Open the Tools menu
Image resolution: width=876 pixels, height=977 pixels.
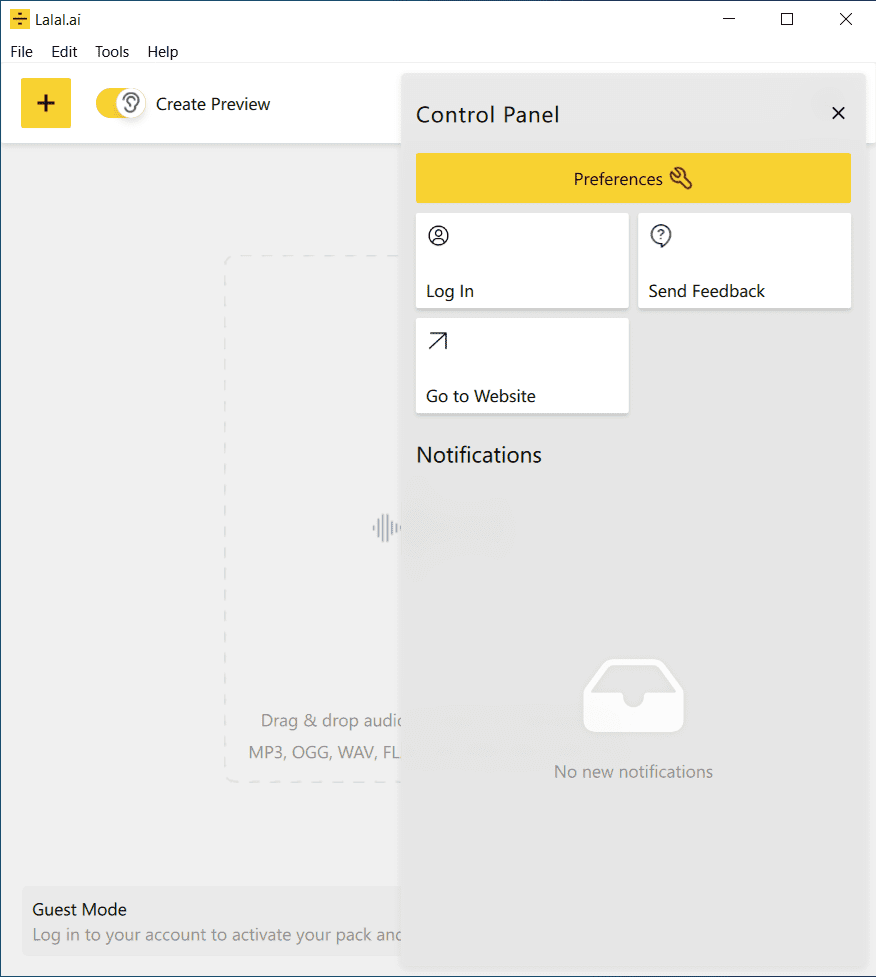(x=112, y=52)
